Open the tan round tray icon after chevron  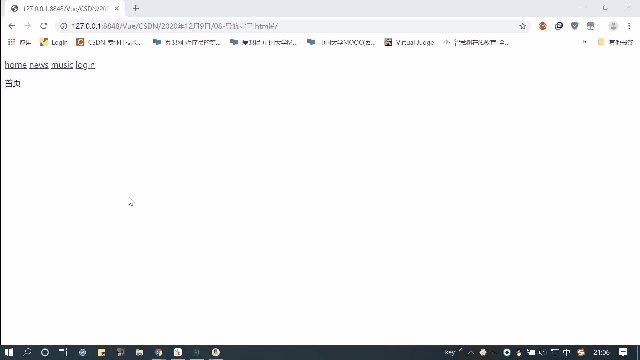pos(483,352)
